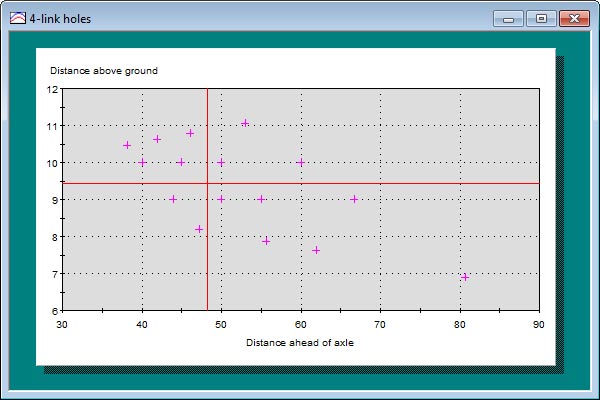Click the y-axis tick label 12

pos(52,90)
